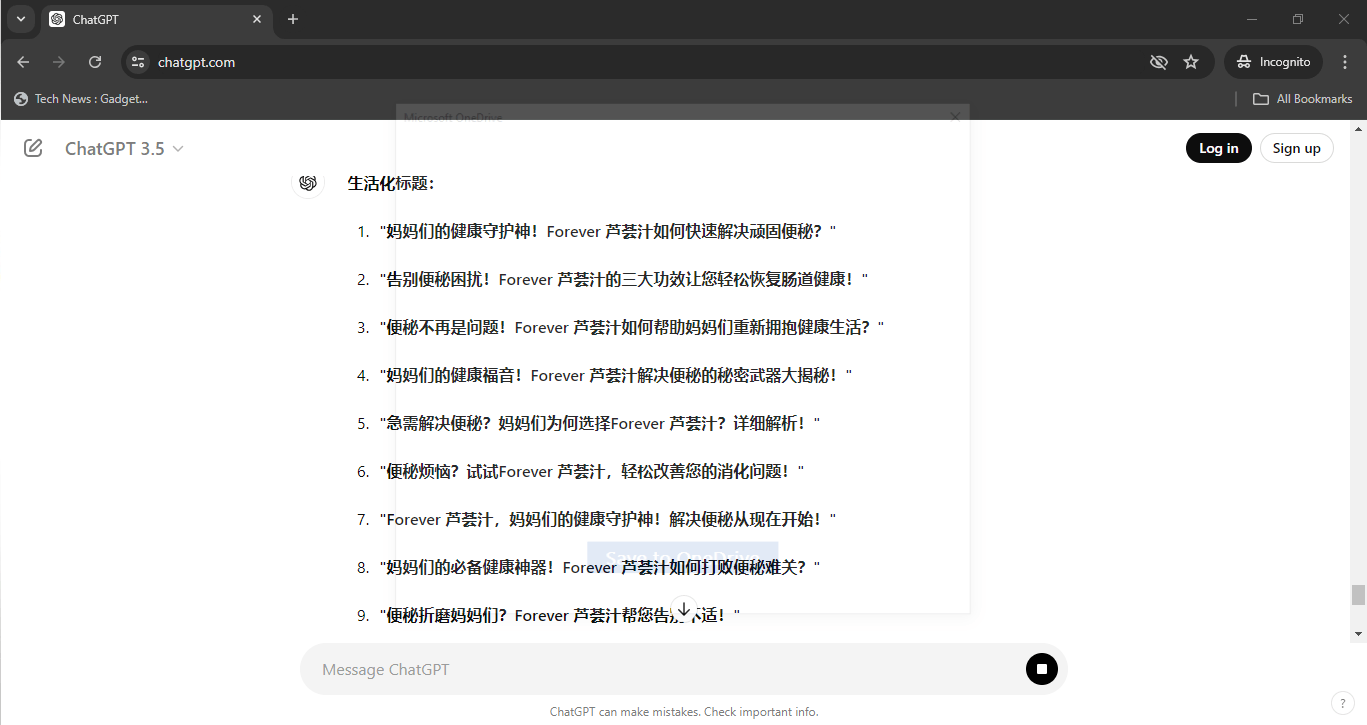Image resolution: width=1367 pixels, height=725 pixels.
Task: Close the Chrome window
Action: pyautogui.click(x=1344, y=19)
